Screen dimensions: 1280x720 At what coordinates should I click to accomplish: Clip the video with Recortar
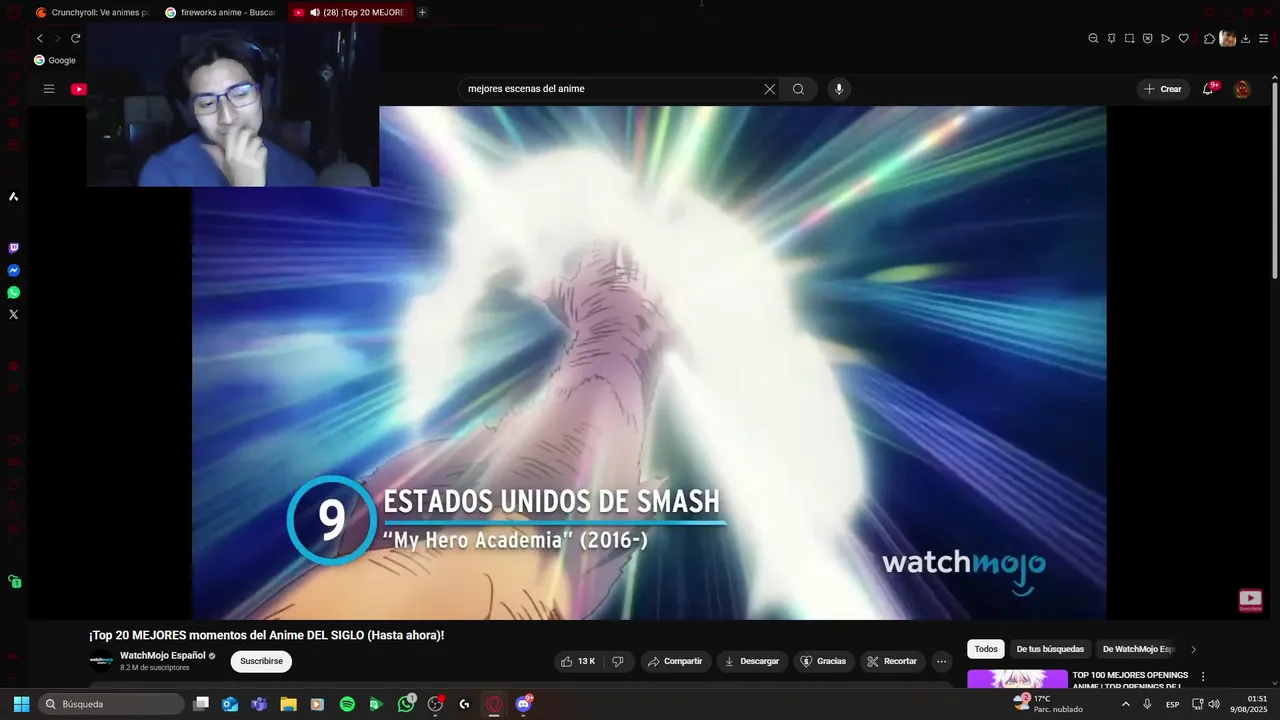tap(892, 661)
